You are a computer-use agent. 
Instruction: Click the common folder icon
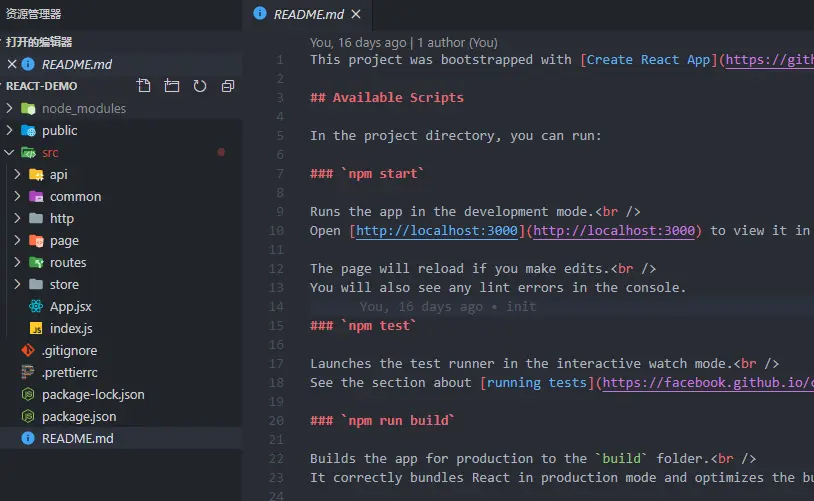click(x=36, y=196)
